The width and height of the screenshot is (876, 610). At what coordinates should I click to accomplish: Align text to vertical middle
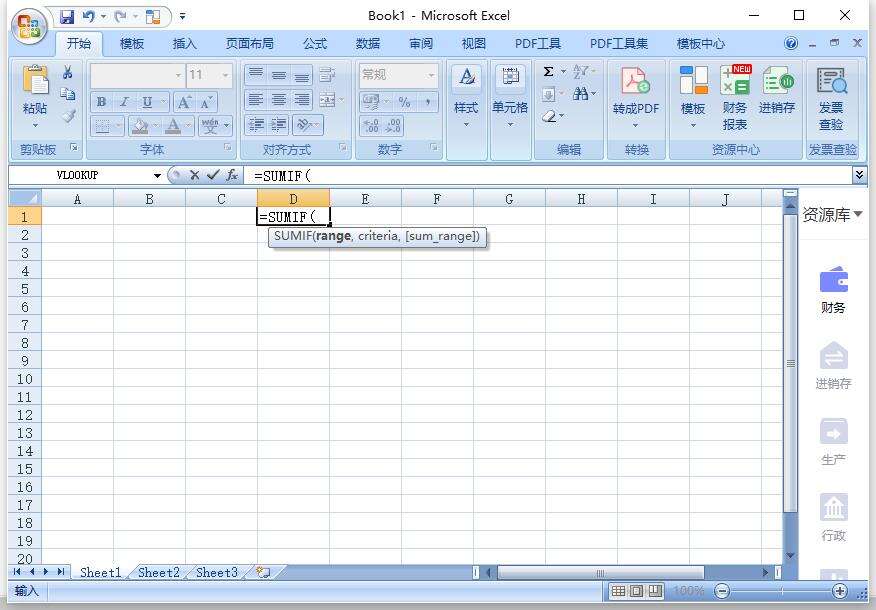click(x=279, y=74)
